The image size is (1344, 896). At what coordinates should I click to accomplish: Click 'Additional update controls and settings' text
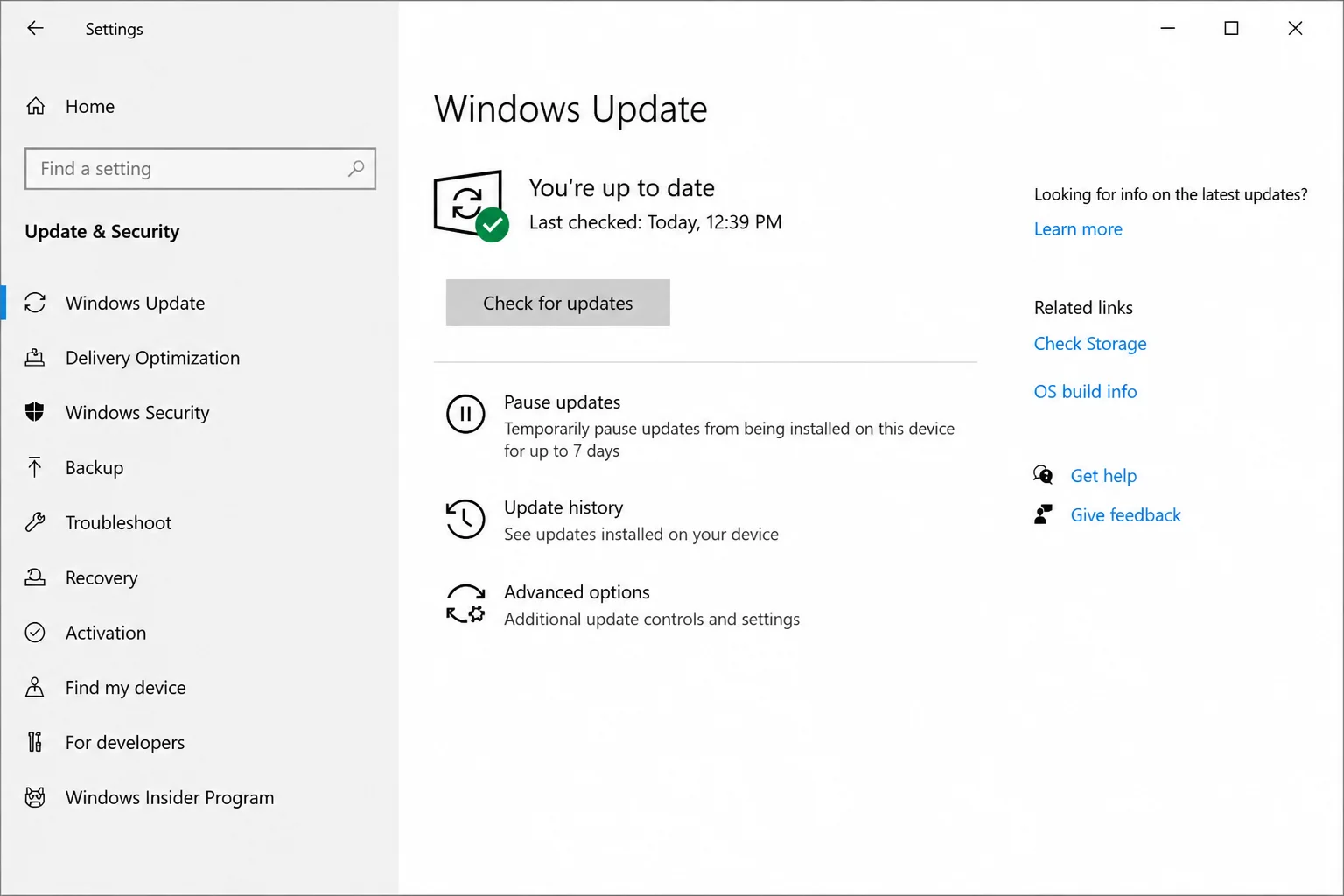pos(652,619)
